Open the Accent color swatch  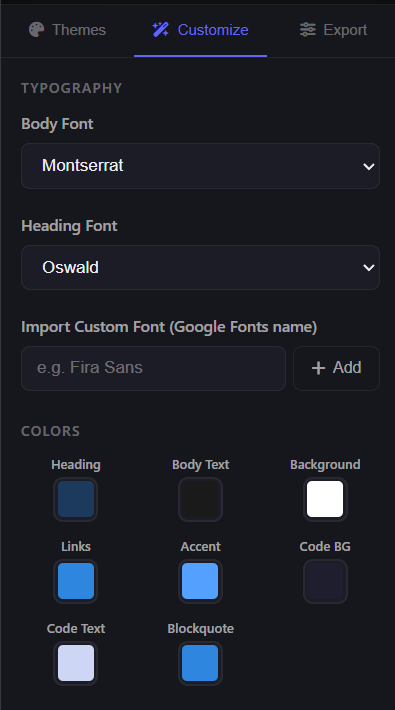[200, 581]
